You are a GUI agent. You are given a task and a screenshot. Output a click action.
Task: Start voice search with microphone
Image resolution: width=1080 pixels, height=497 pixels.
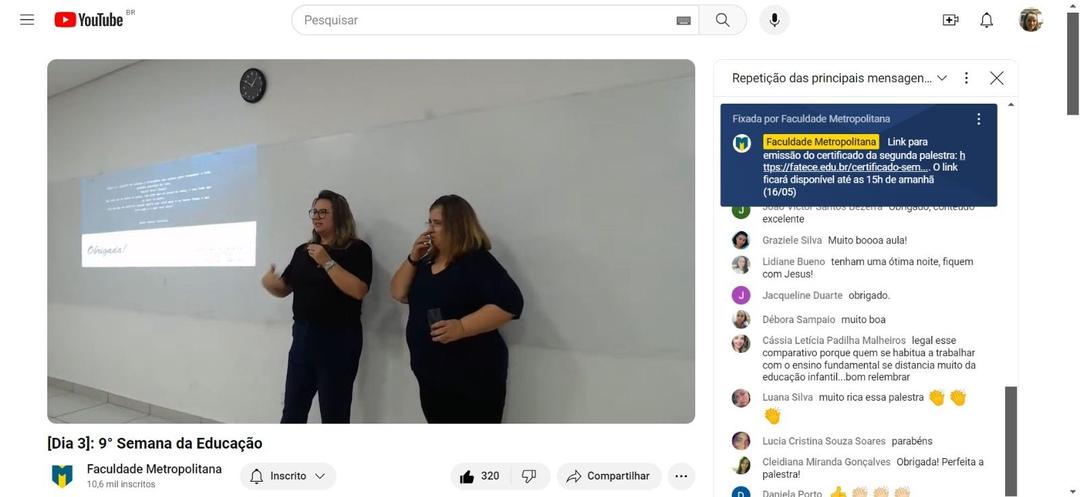coord(774,20)
